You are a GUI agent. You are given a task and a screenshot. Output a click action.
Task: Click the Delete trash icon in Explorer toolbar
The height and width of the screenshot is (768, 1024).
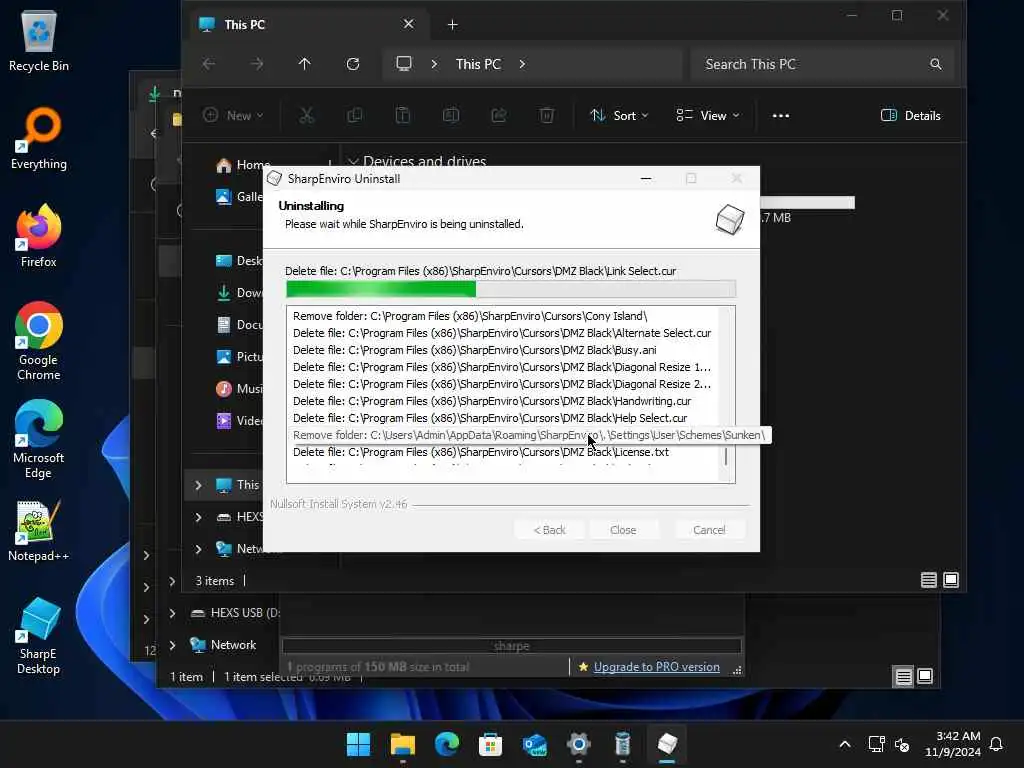[547, 116]
